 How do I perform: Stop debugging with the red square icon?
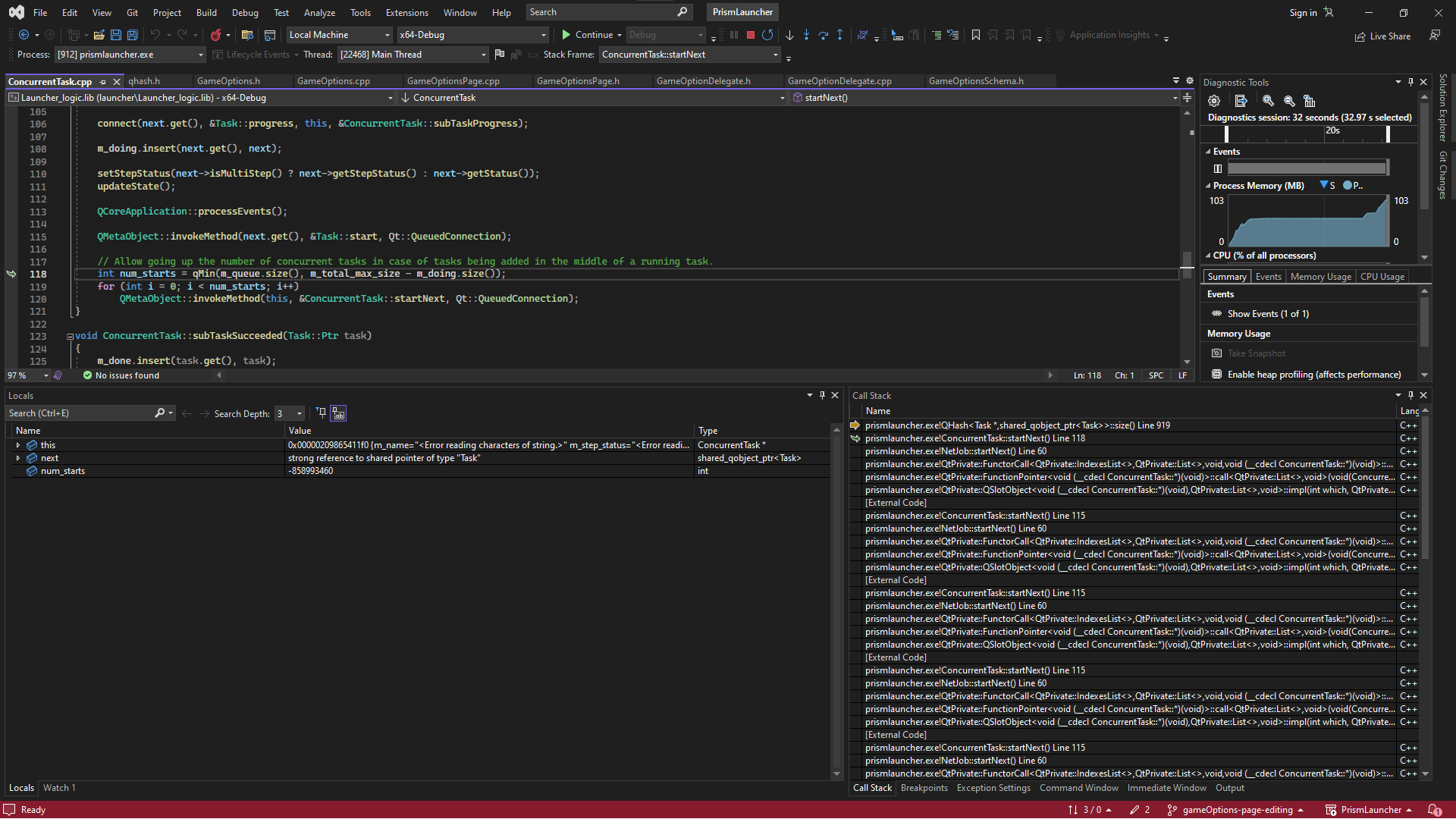[751, 35]
